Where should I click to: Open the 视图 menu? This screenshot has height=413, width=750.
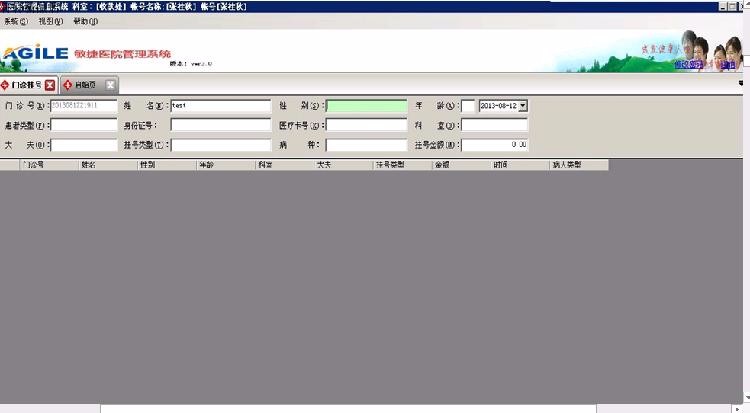pos(51,22)
